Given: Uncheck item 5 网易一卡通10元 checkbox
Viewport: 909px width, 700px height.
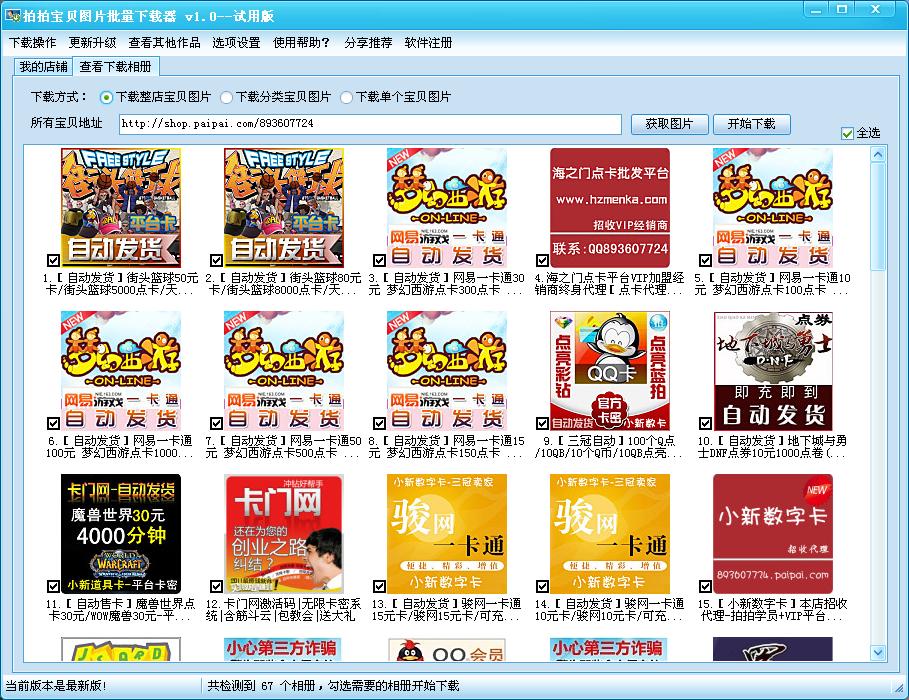Looking at the screenshot, I should pos(705,260).
